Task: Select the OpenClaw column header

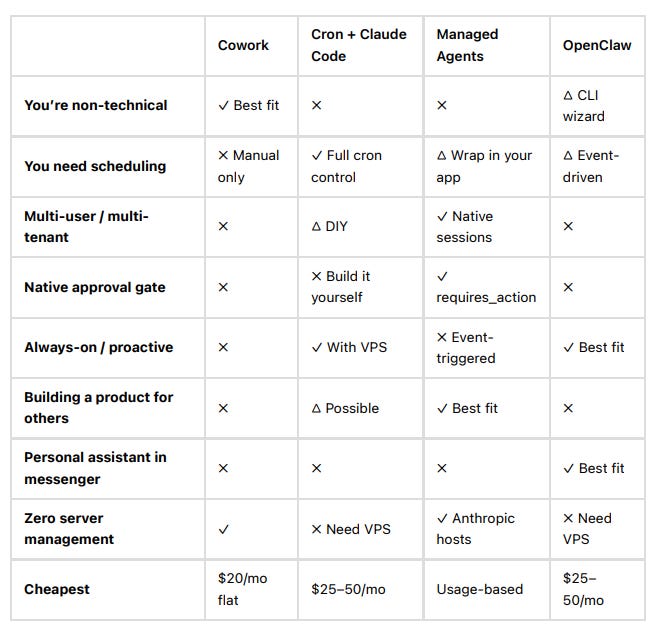Action: click(597, 45)
